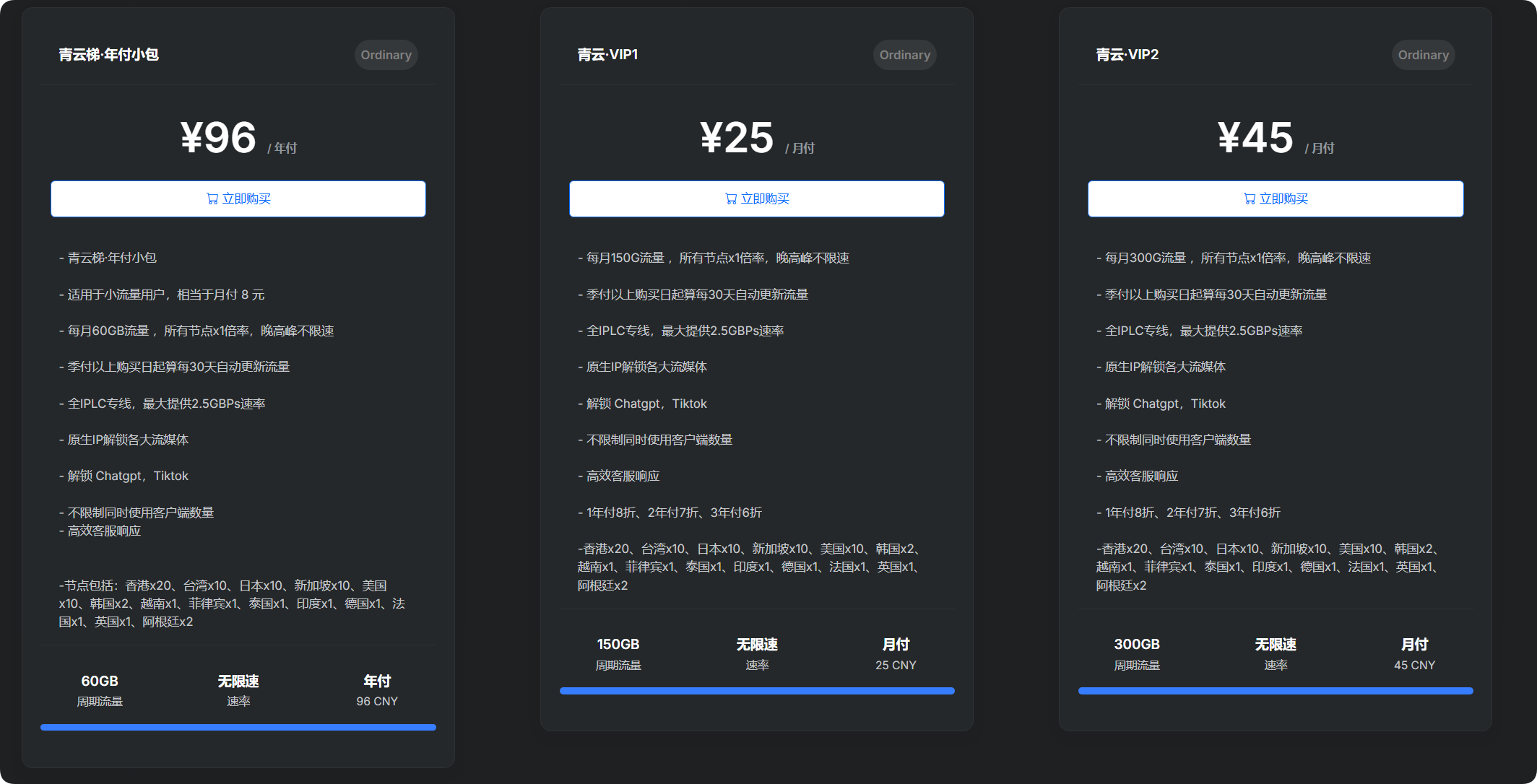Select the 青云·VIP1 plan title
The height and width of the screenshot is (784, 1537).
[607, 55]
